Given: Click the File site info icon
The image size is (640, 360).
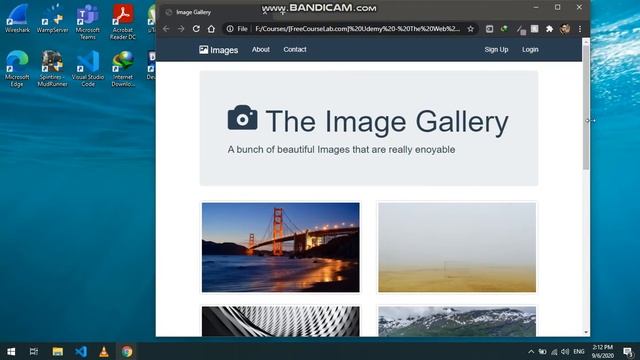Looking at the screenshot, I should point(230,29).
